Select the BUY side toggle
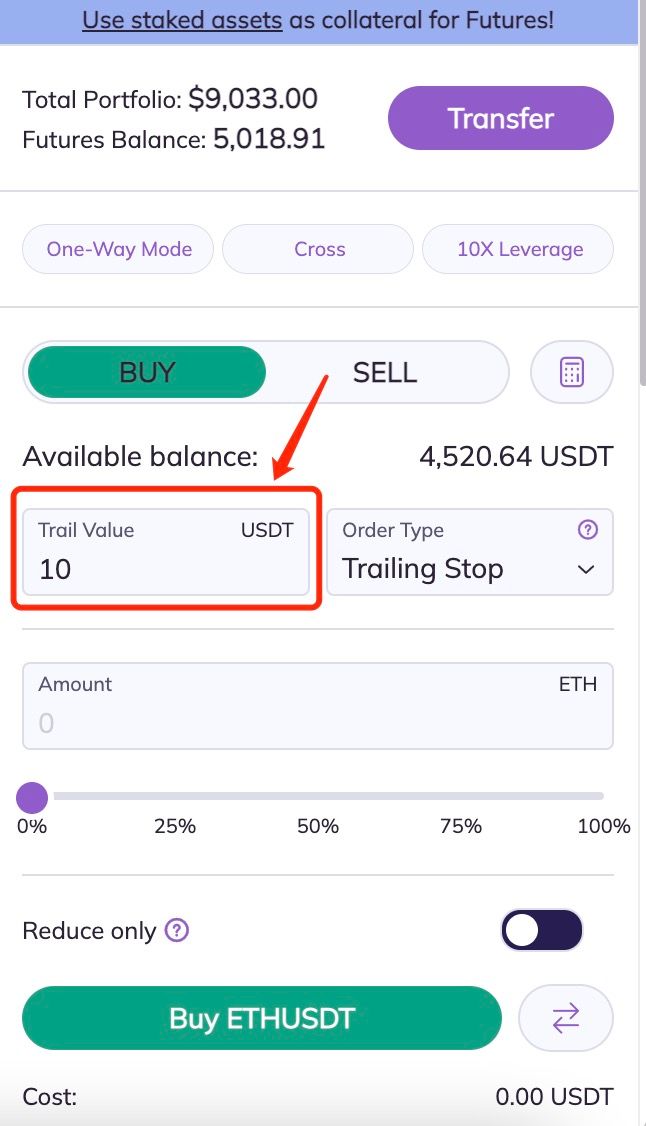Viewport: 646px width, 1126px height. click(x=147, y=372)
